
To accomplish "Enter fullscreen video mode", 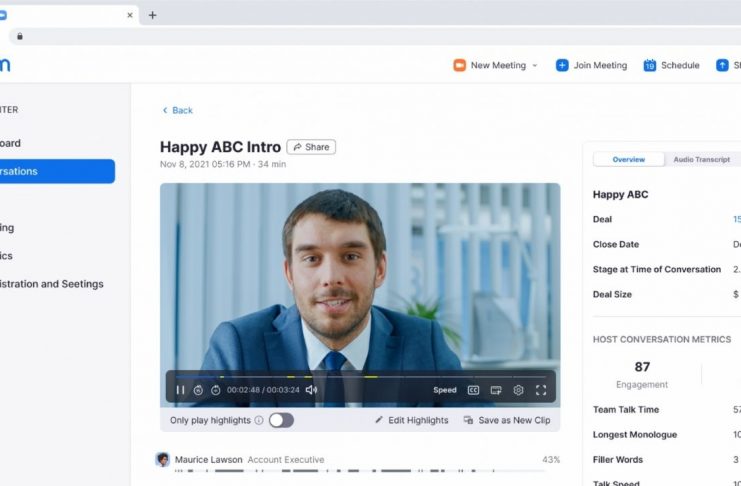I will tap(541, 390).
